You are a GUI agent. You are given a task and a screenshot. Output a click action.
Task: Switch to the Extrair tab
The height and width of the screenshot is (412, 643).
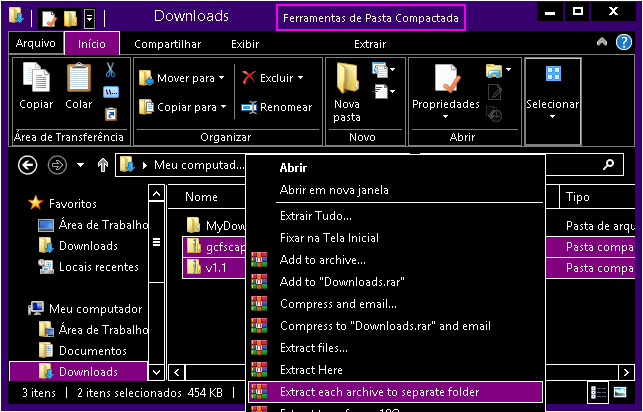pos(370,44)
